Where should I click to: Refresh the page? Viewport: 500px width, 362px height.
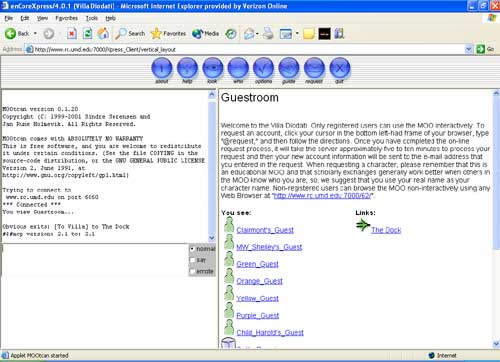click(87, 34)
